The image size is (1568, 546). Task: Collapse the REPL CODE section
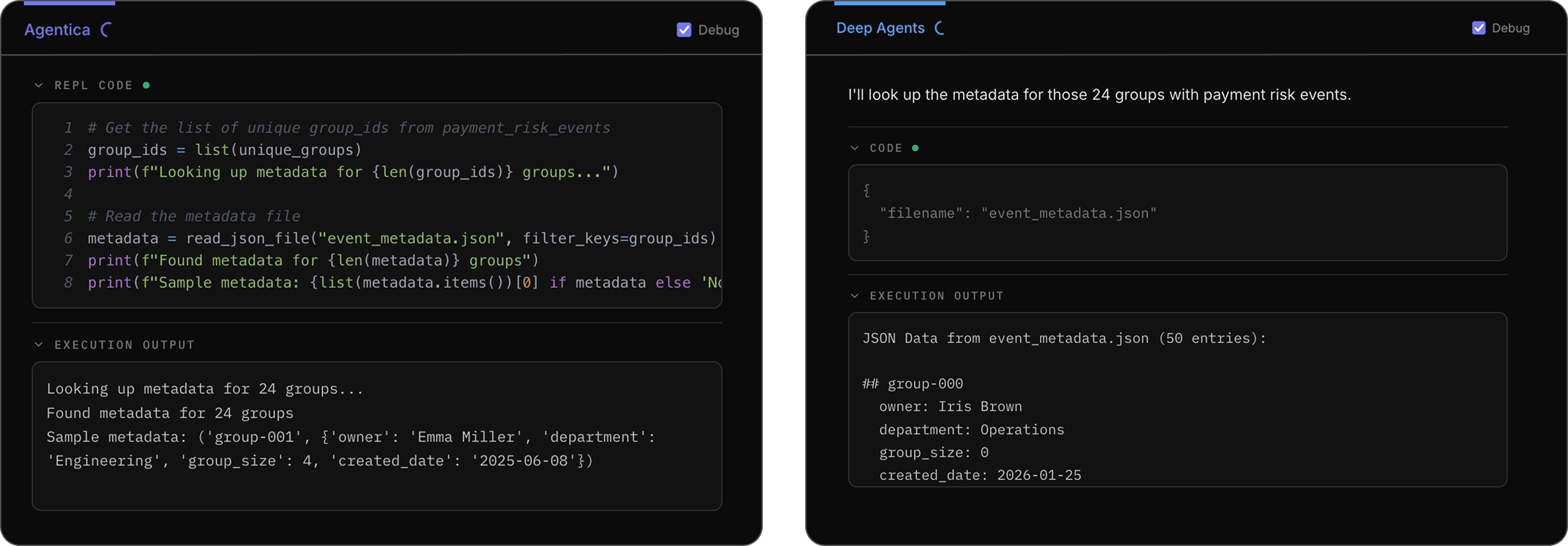[x=38, y=85]
